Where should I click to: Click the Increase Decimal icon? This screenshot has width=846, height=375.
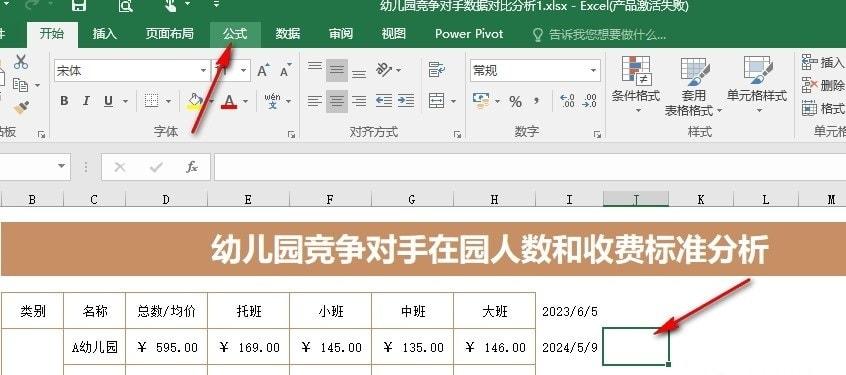568,101
